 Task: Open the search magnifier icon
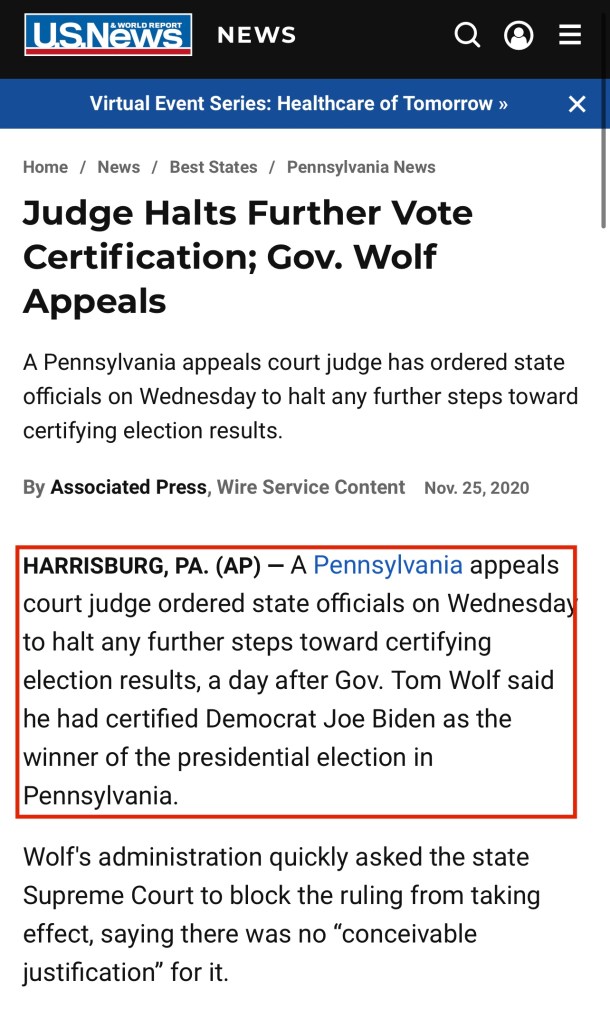click(x=467, y=36)
